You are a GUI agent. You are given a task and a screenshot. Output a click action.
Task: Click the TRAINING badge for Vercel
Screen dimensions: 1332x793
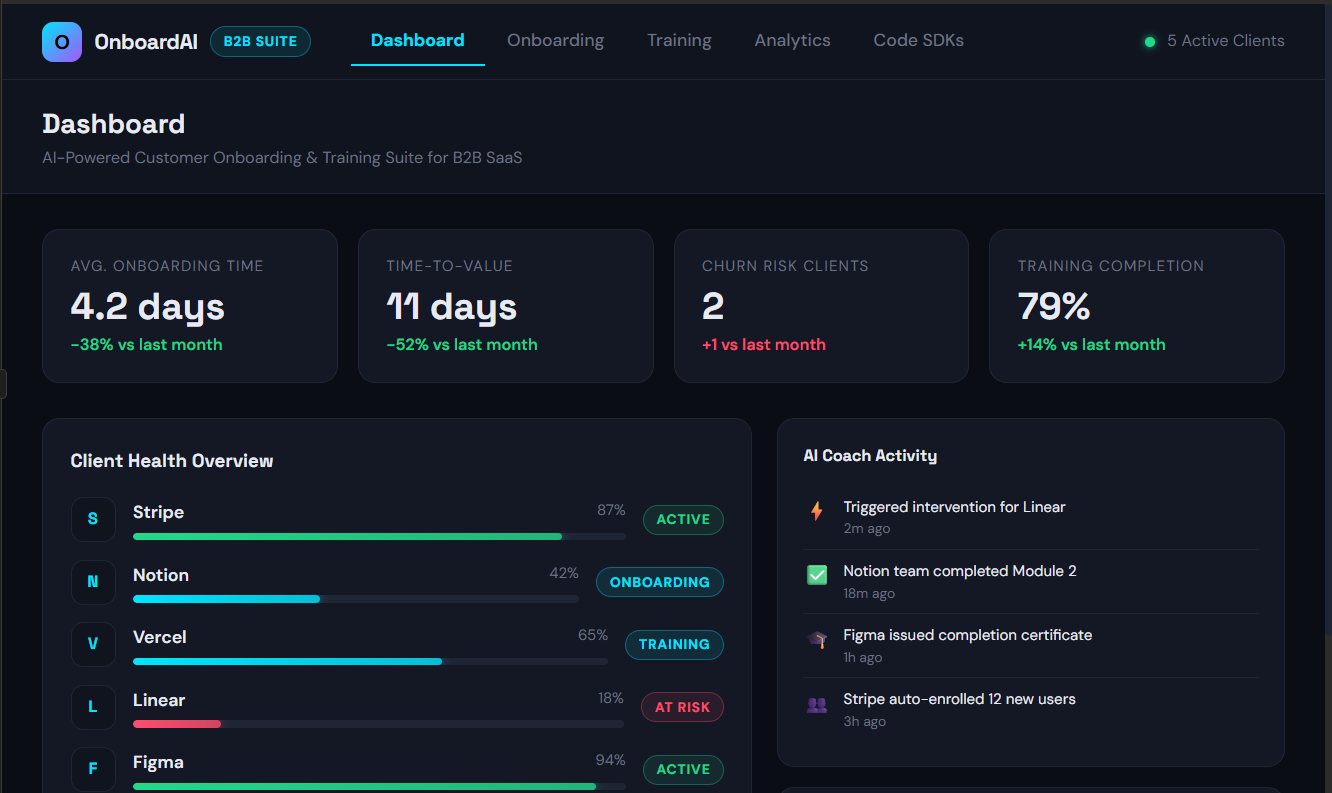point(674,645)
